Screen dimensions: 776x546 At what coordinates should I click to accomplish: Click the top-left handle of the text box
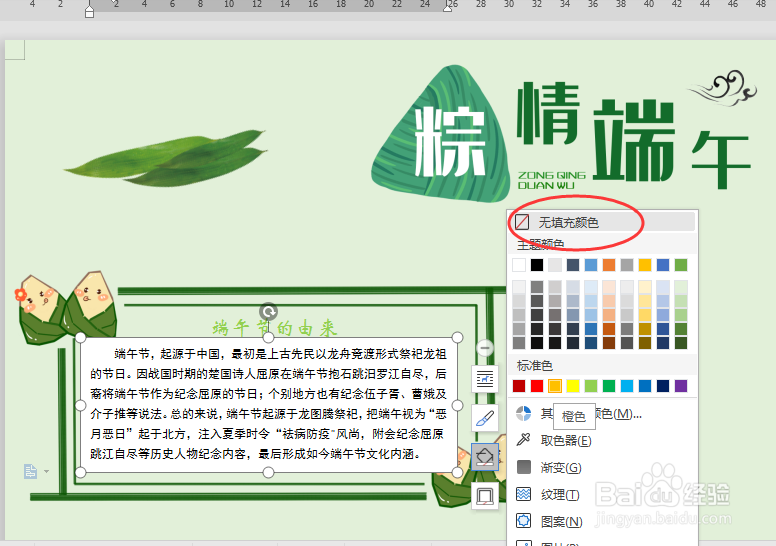tap(80, 338)
